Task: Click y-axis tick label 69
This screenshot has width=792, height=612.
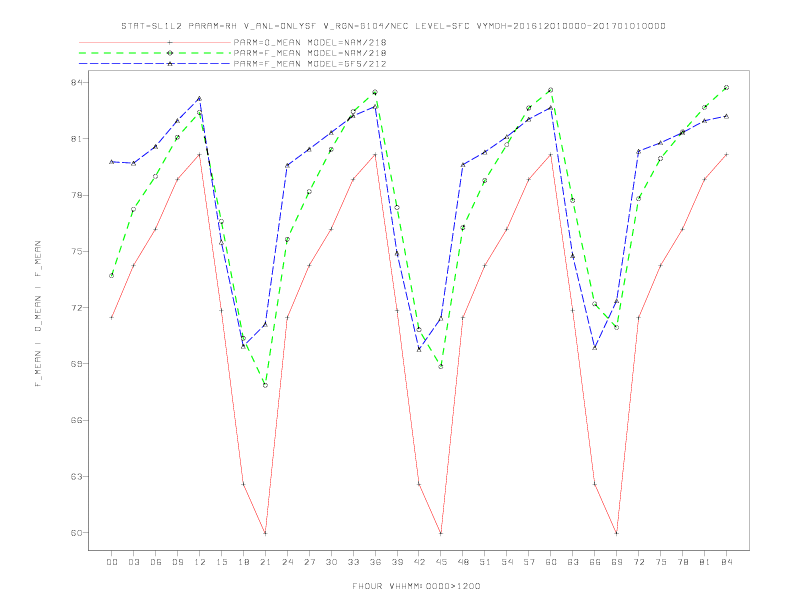Action: 76,364
